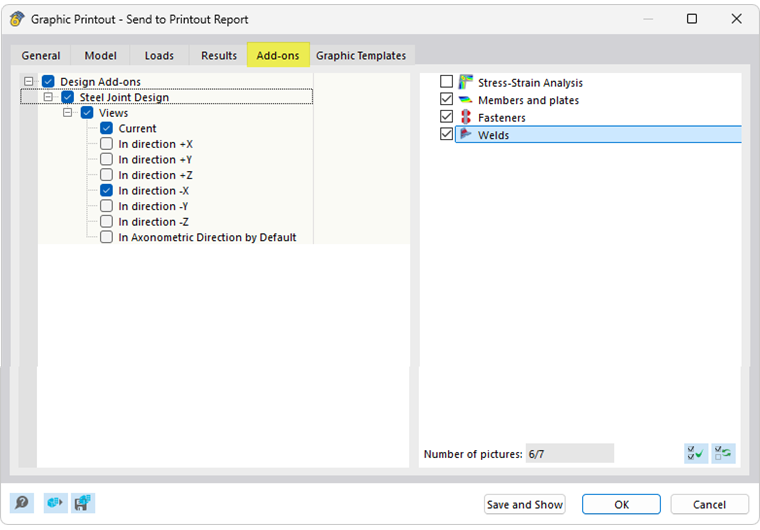Click the Members and plates icon
760x530 pixels.
(x=465, y=100)
